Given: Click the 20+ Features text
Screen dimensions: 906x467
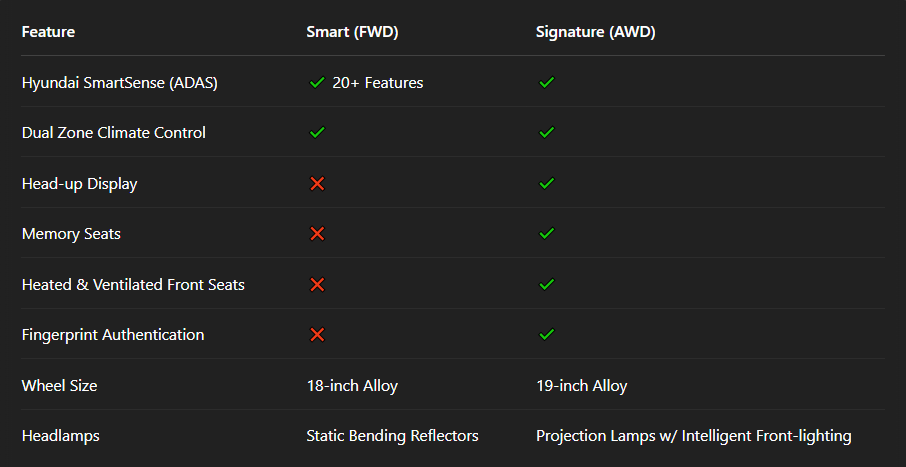Looking at the screenshot, I should click(378, 83).
